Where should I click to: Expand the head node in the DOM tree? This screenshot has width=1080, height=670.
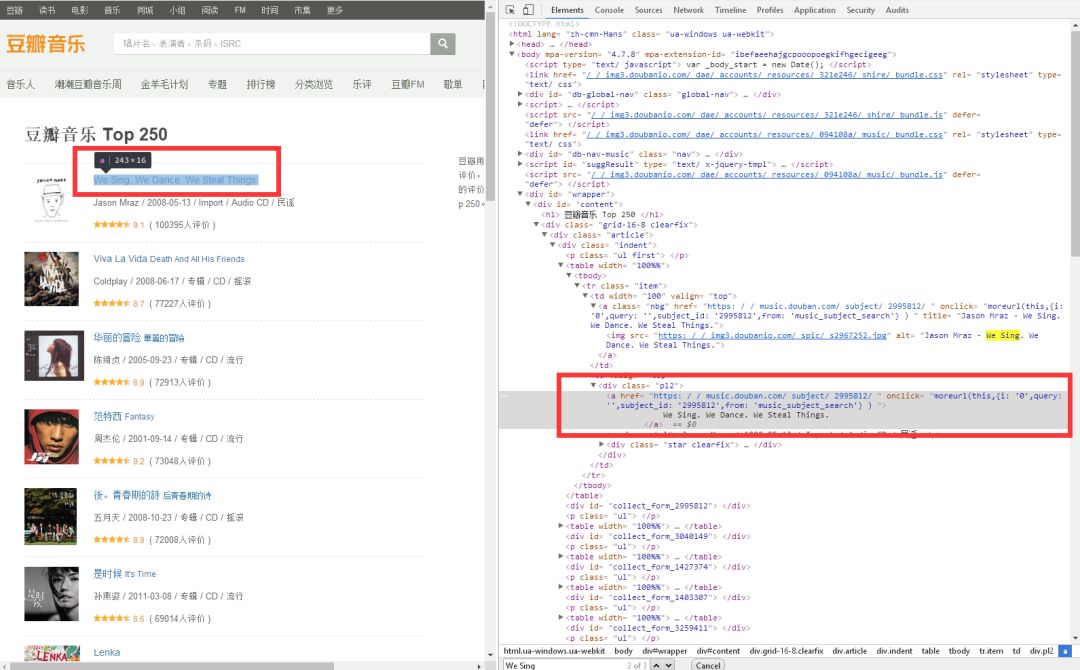pos(512,44)
